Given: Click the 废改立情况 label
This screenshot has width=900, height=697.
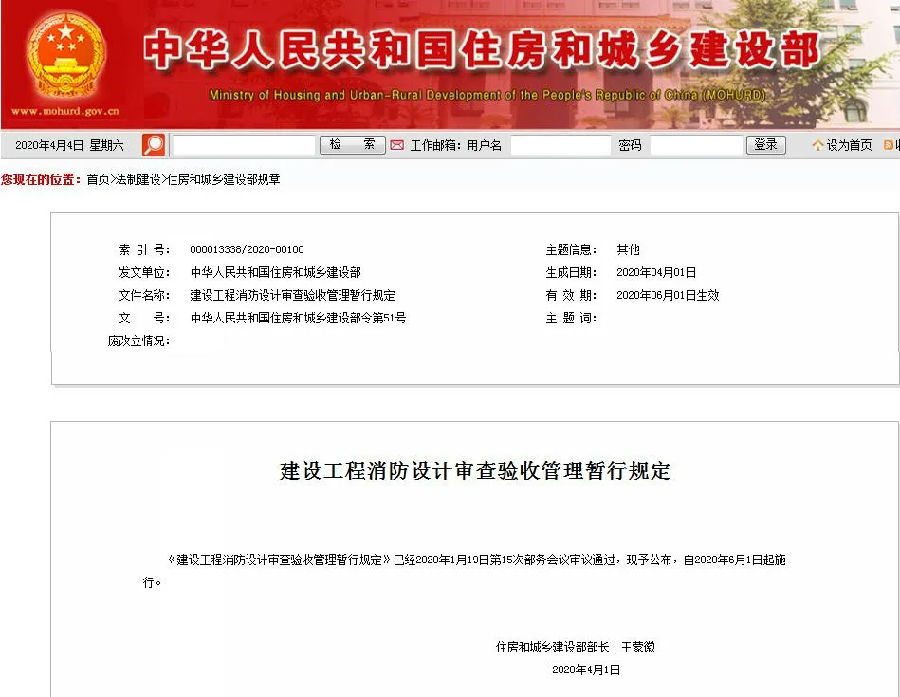Looking at the screenshot, I should tap(139, 340).
